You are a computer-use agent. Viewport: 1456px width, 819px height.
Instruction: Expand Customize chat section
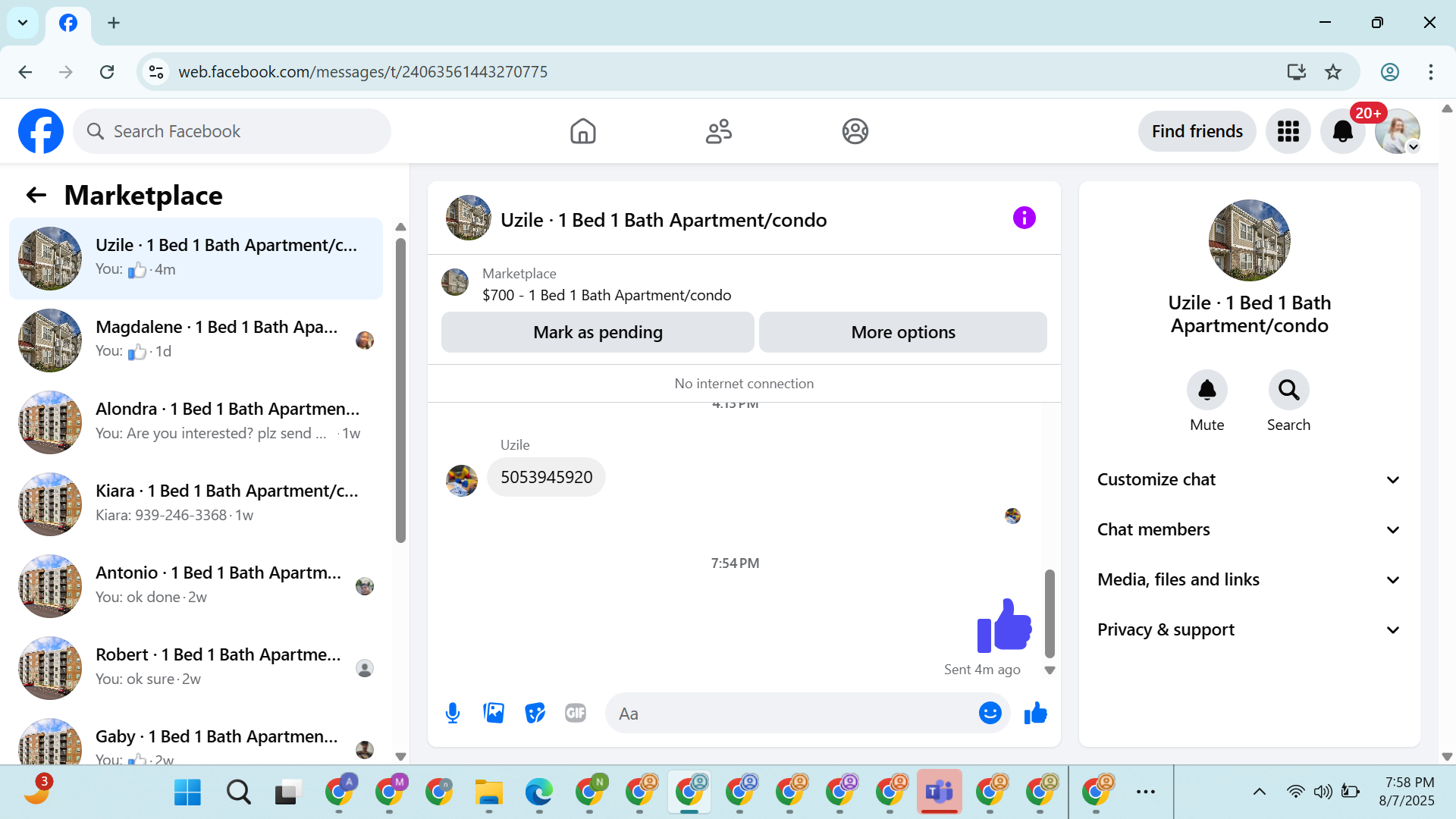point(1248,479)
